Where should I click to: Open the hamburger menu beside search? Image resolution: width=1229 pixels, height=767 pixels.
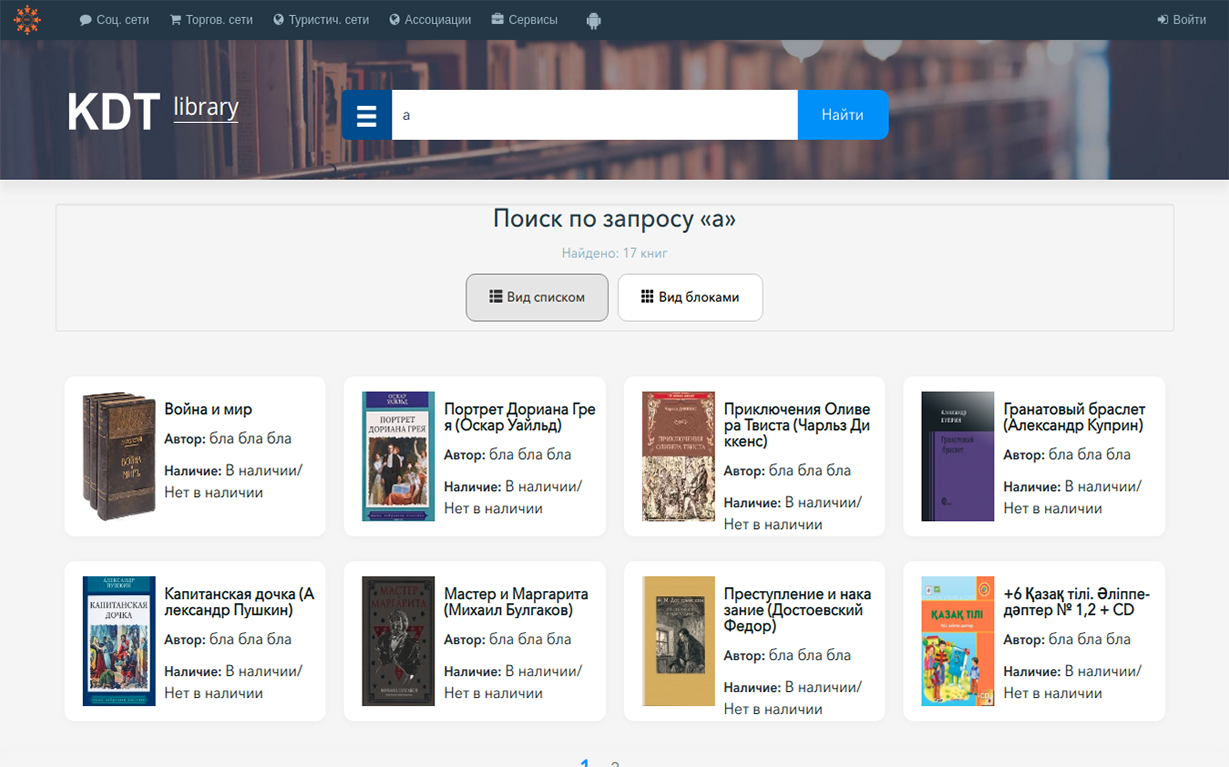(367, 115)
